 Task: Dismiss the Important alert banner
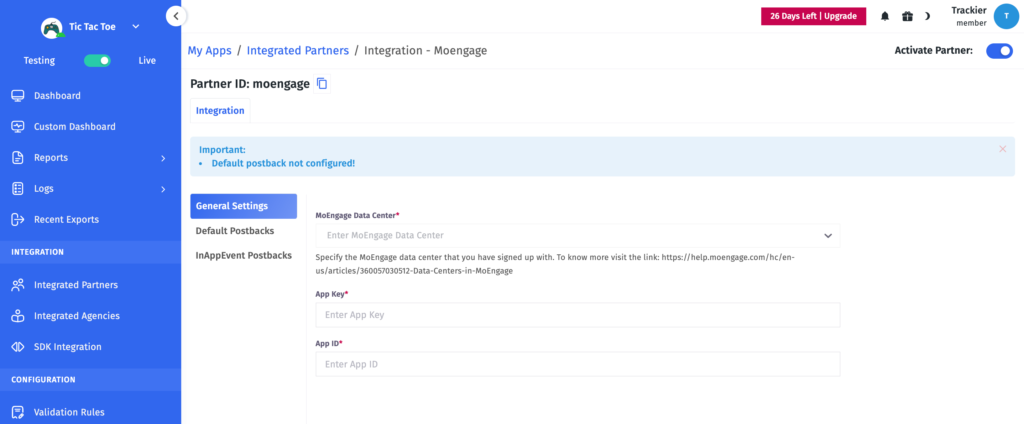1002,149
